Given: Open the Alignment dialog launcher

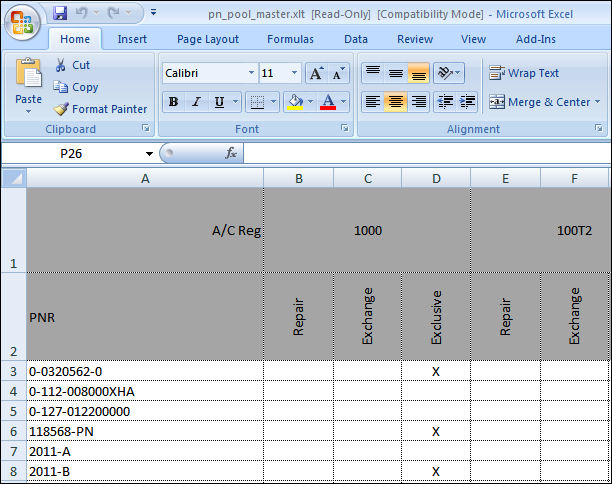Looking at the screenshot, I should coord(598,128).
